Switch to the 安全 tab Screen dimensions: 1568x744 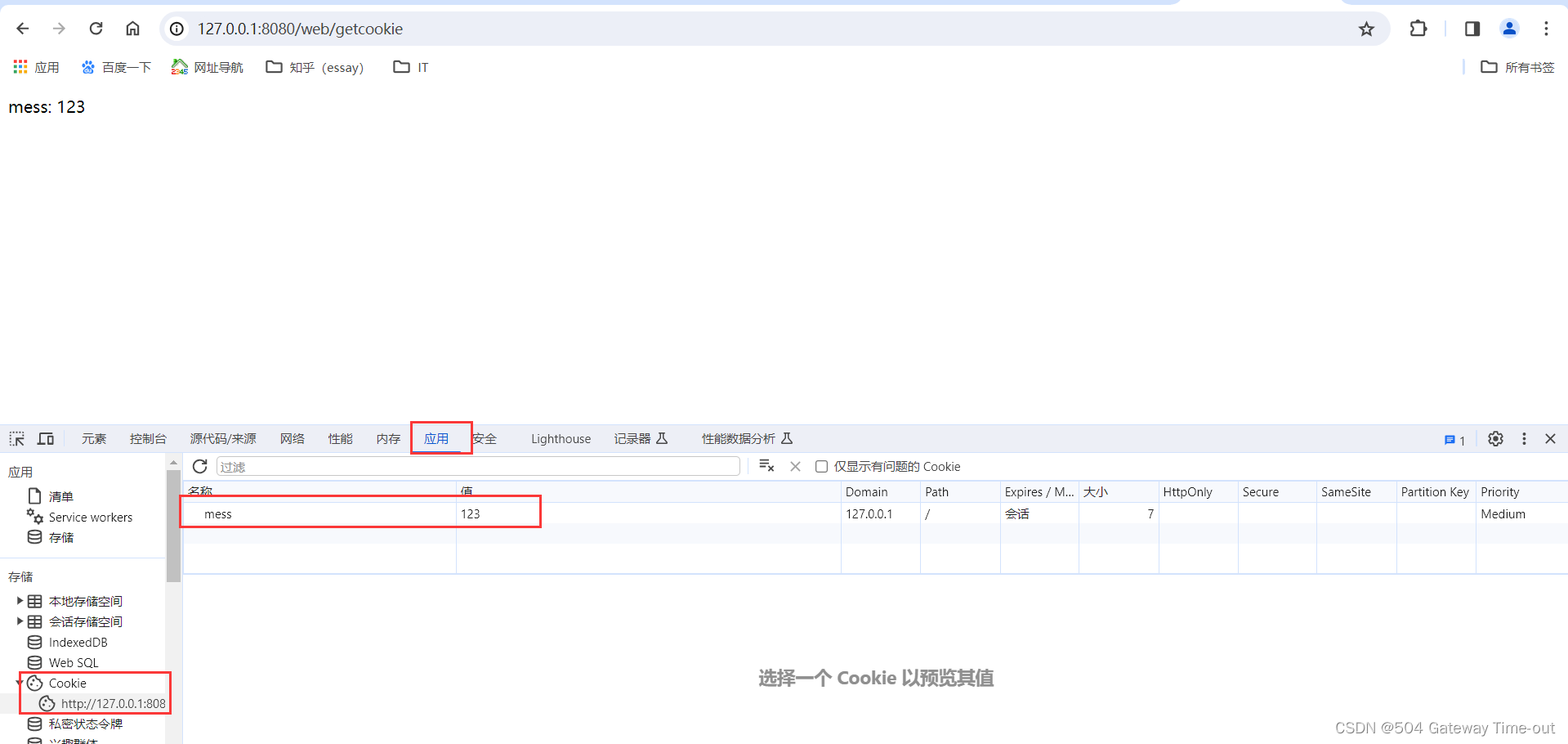485,439
